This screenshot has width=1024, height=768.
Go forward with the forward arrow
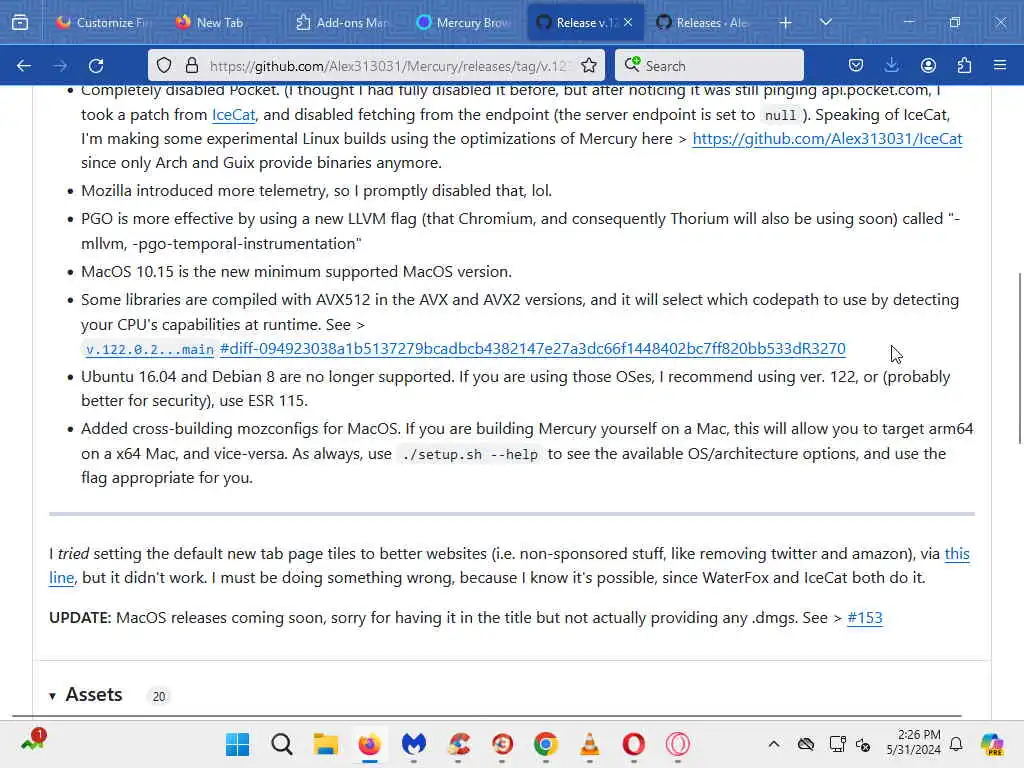tap(59, 65)
